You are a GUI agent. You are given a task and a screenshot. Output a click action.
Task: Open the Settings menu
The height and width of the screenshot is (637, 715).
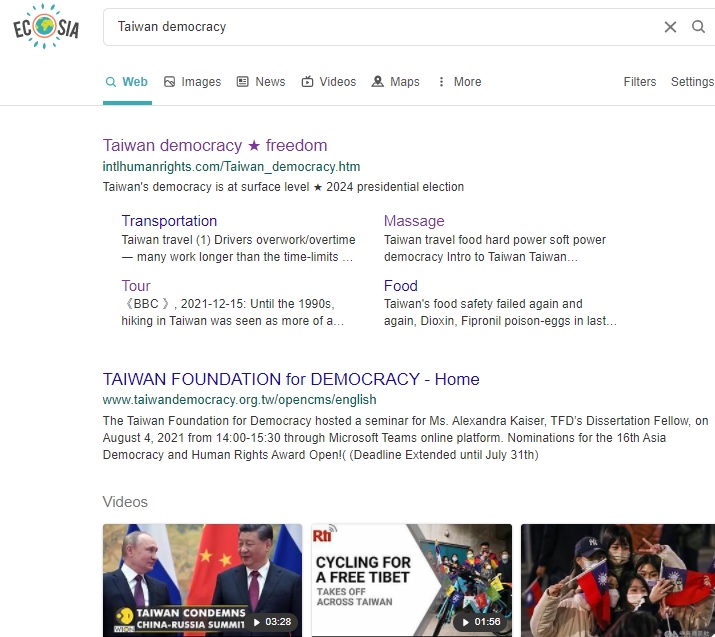tap(692, 82)
